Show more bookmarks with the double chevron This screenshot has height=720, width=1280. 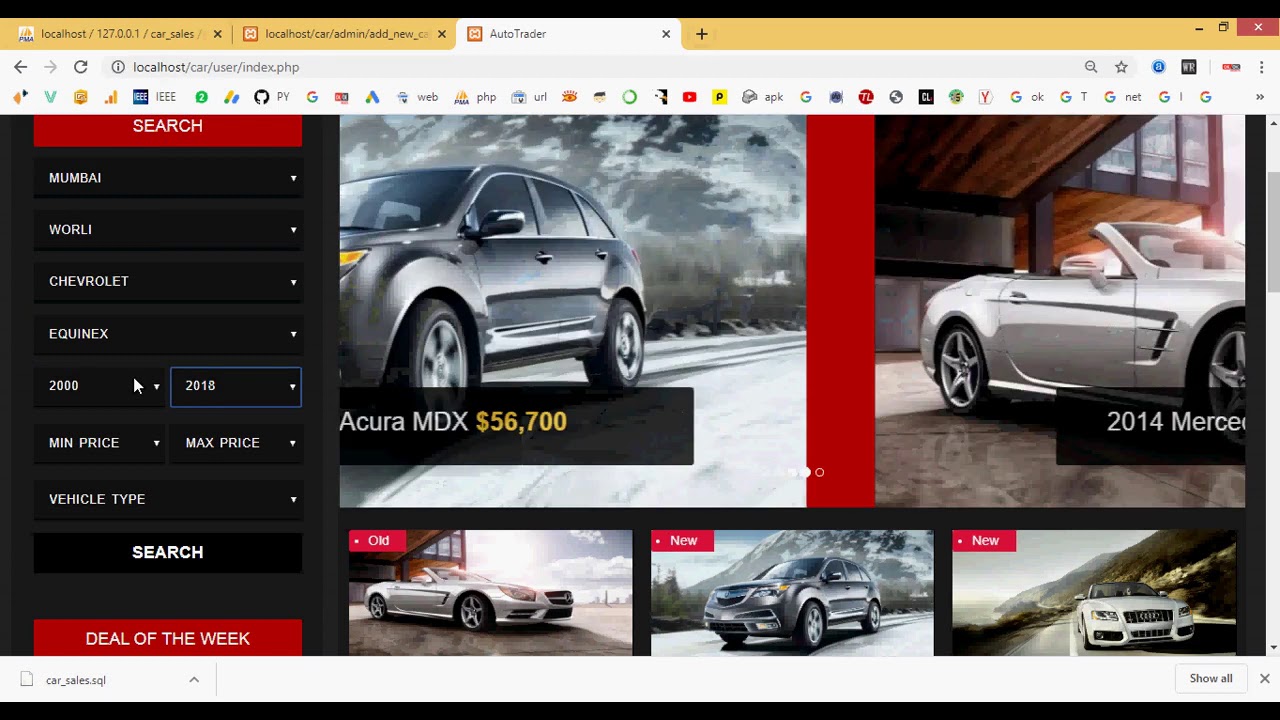(x=1259, y=97)
